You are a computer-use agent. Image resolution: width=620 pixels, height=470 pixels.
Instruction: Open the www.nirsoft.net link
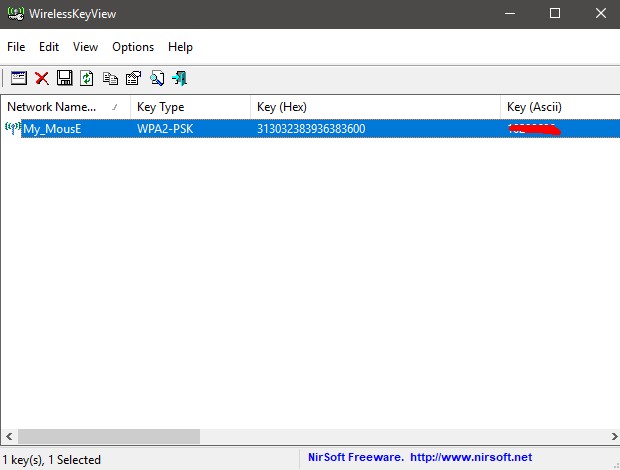[x=471, y=457]
